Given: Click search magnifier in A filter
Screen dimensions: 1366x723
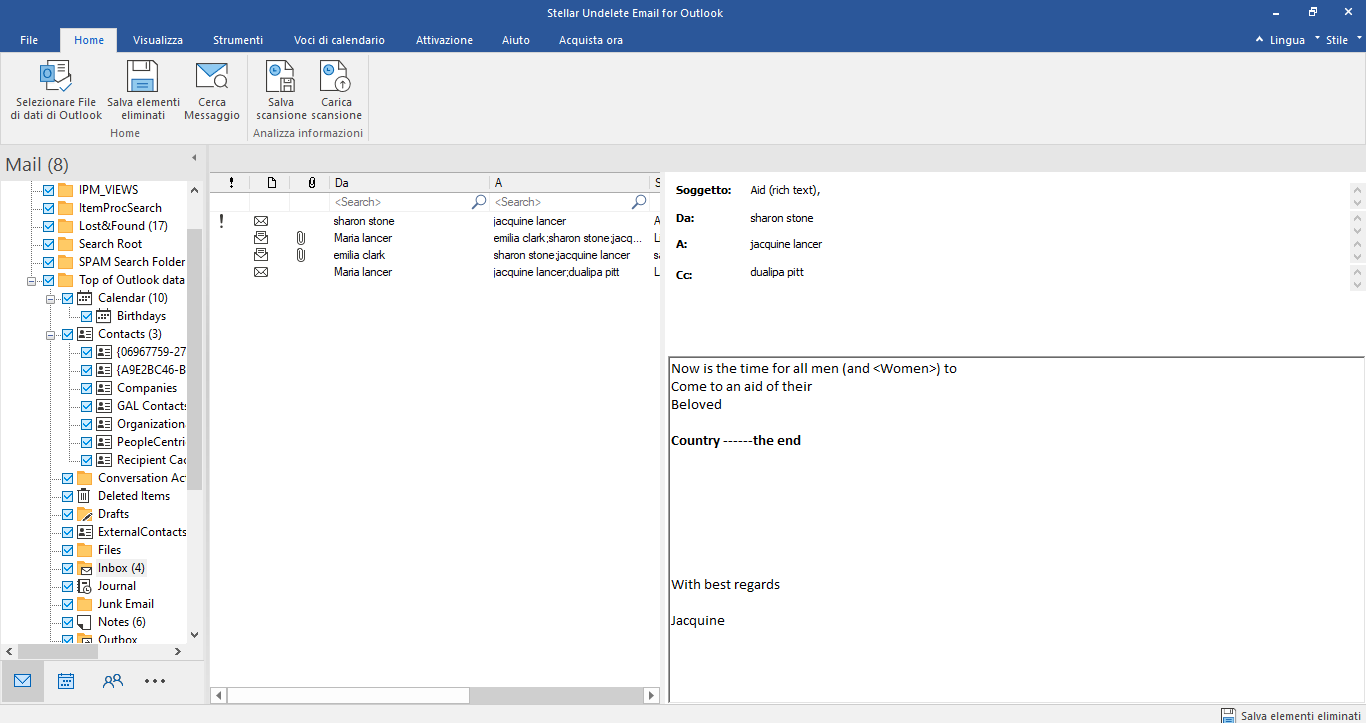Looking at the screenshot, I should pos(639,202).
